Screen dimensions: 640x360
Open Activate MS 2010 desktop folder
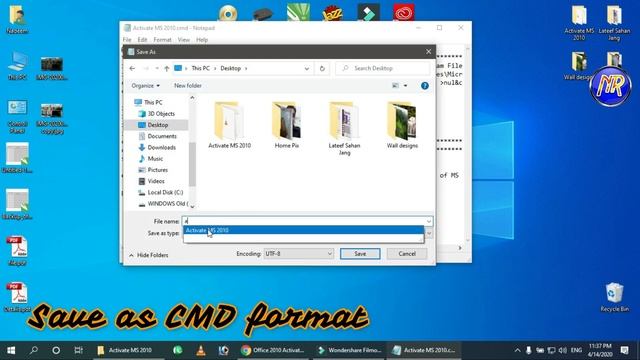[x=579, y=22]
